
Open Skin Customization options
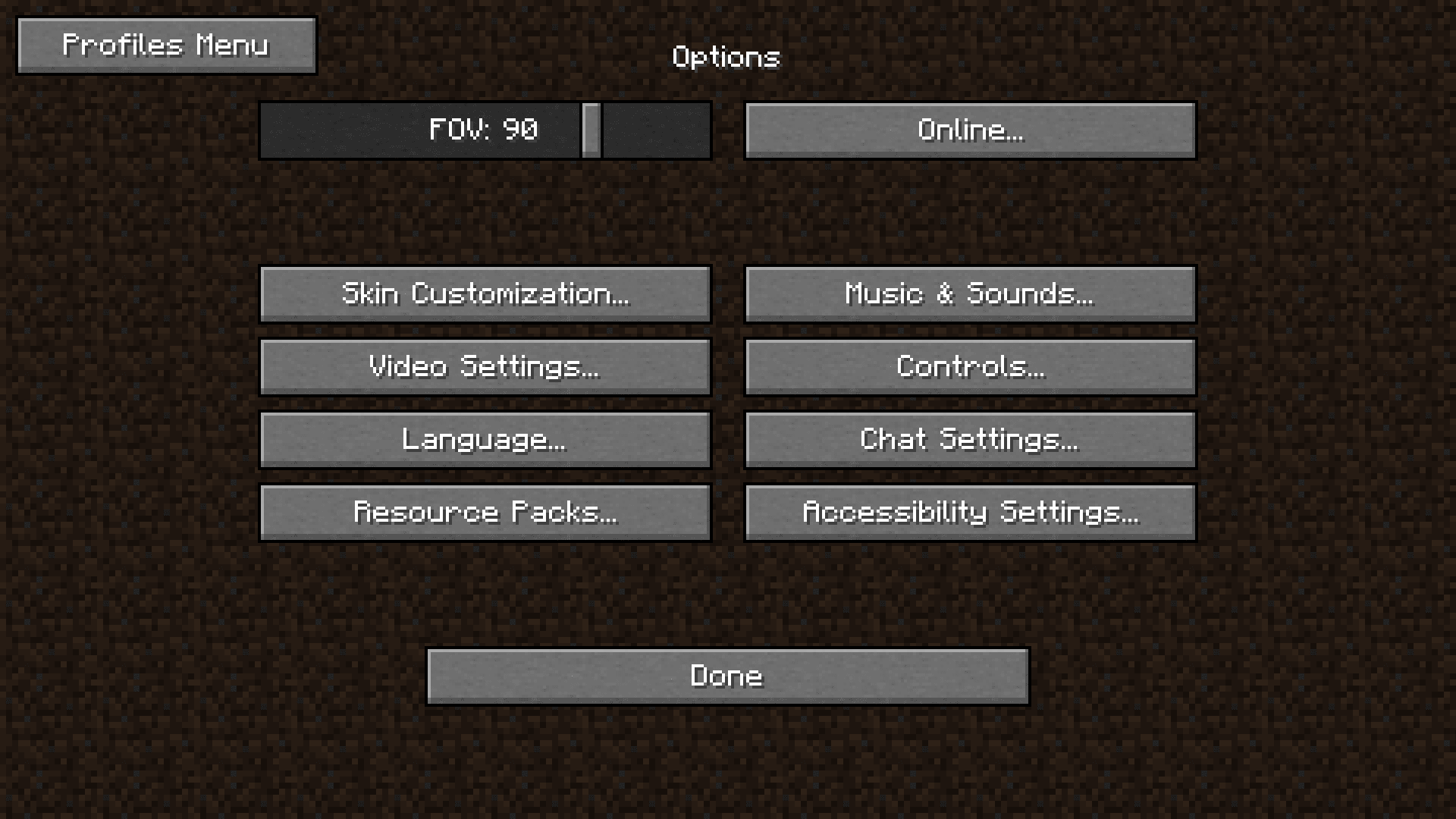(x=485, y=293)
